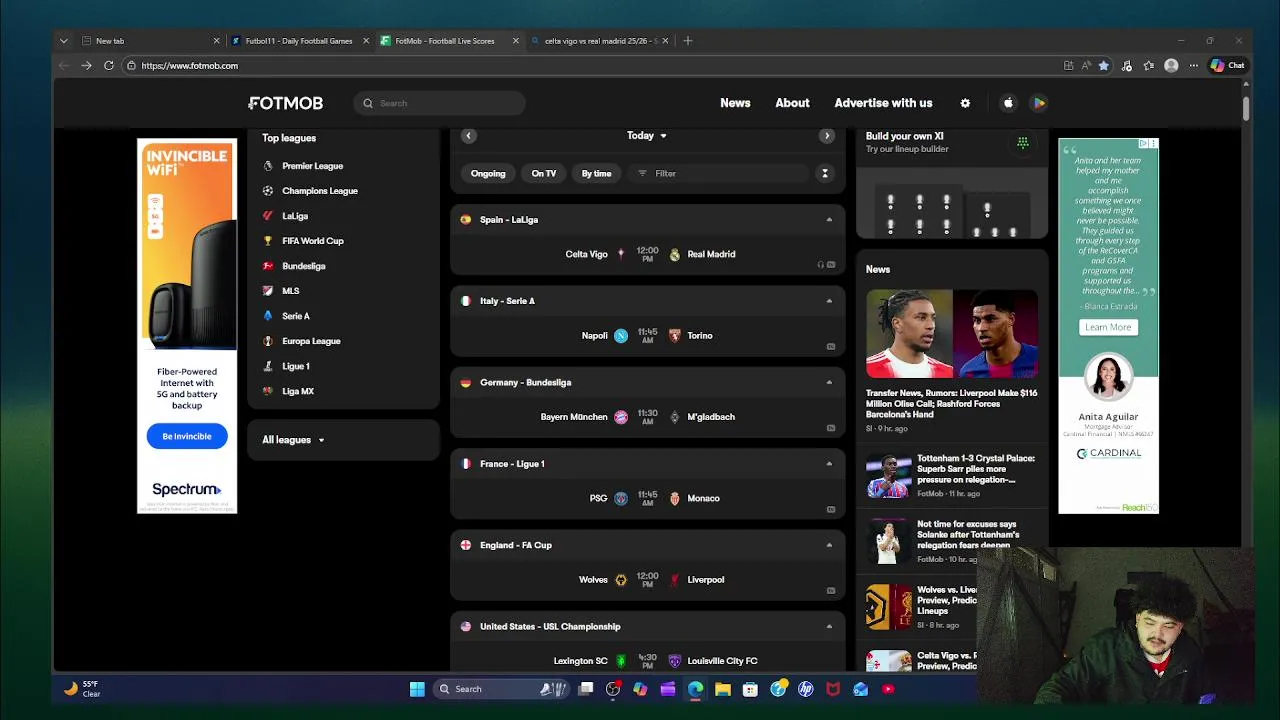
Task: Collapse the France - Ligue 1 section
Action: click(x=829, y=464)
